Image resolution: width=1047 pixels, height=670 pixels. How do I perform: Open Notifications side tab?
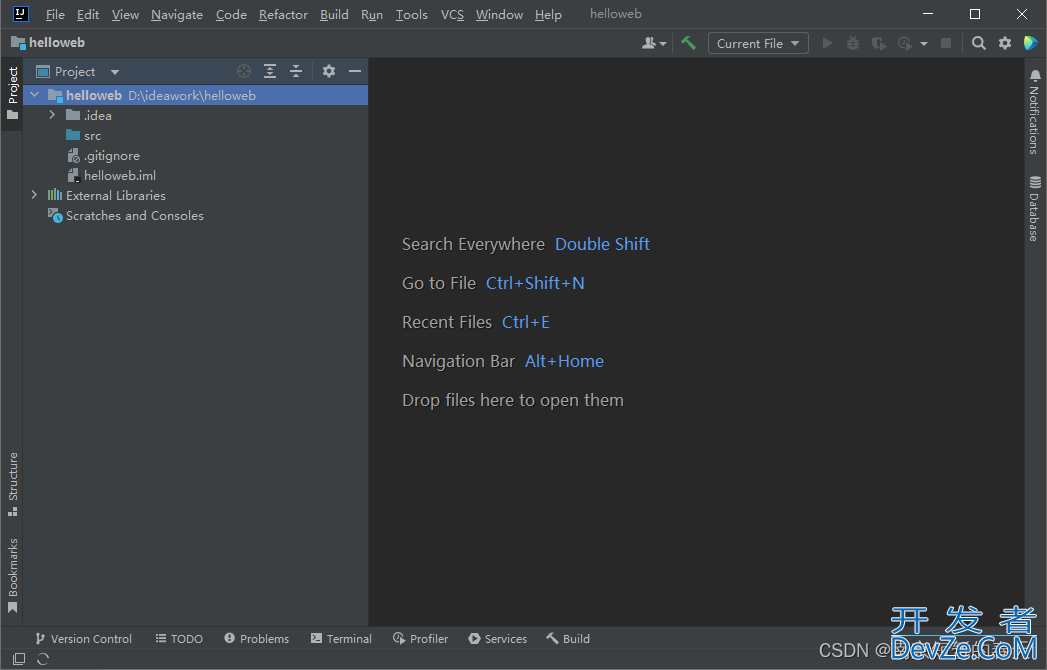coord(1034,112)
